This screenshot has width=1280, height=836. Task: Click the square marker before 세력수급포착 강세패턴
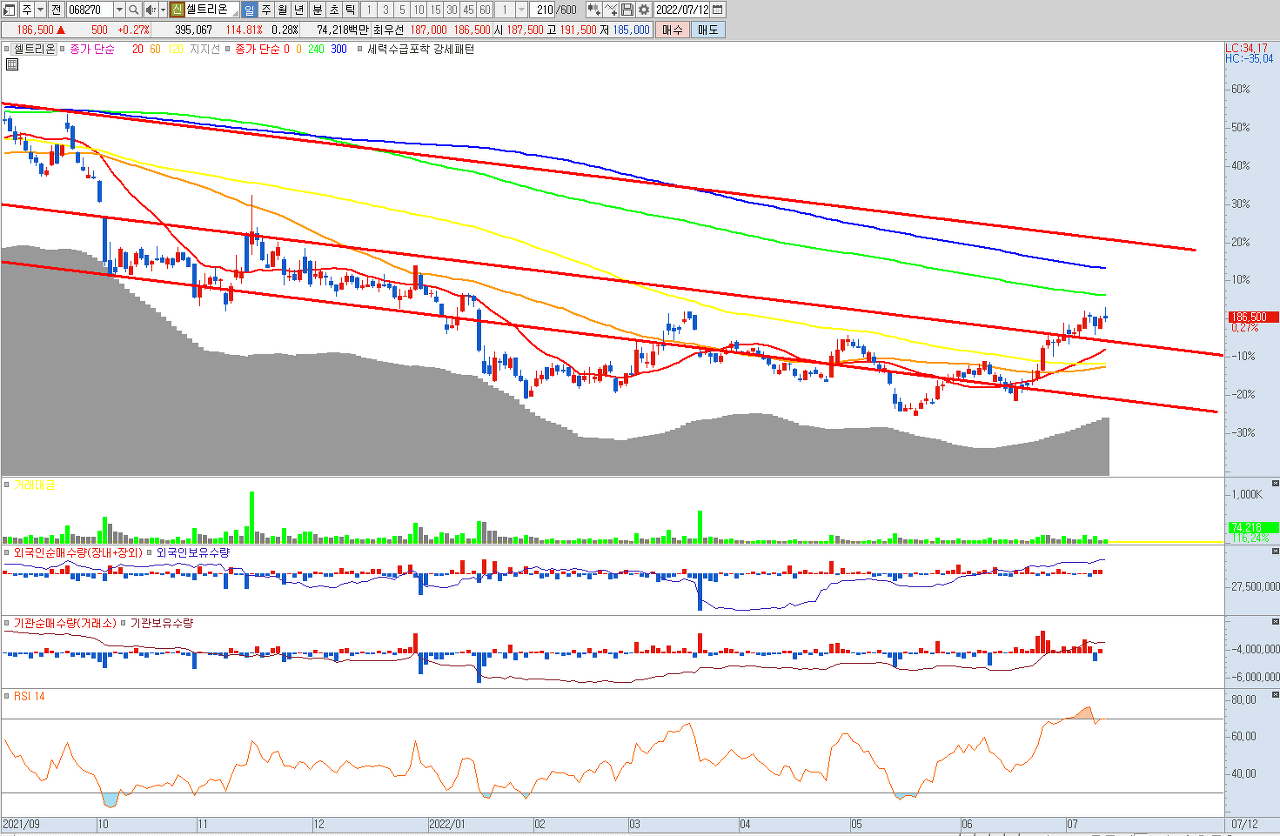(362, 48)
